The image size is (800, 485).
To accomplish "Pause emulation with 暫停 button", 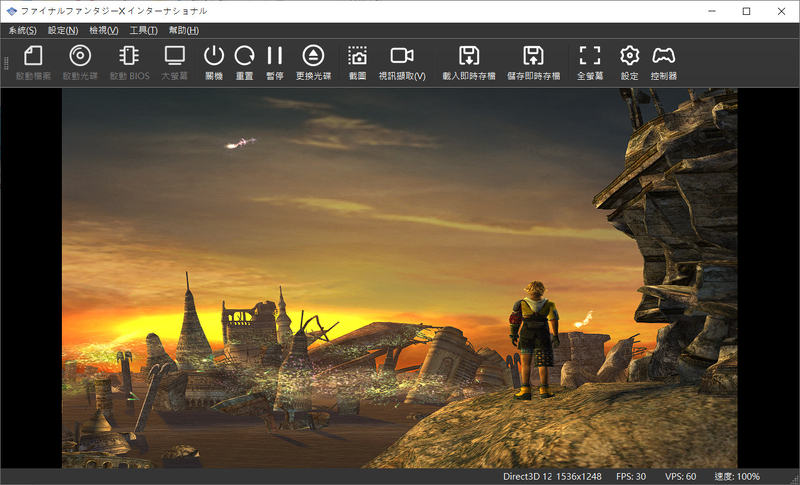I will pyautogui.click(x=274, y=62).
